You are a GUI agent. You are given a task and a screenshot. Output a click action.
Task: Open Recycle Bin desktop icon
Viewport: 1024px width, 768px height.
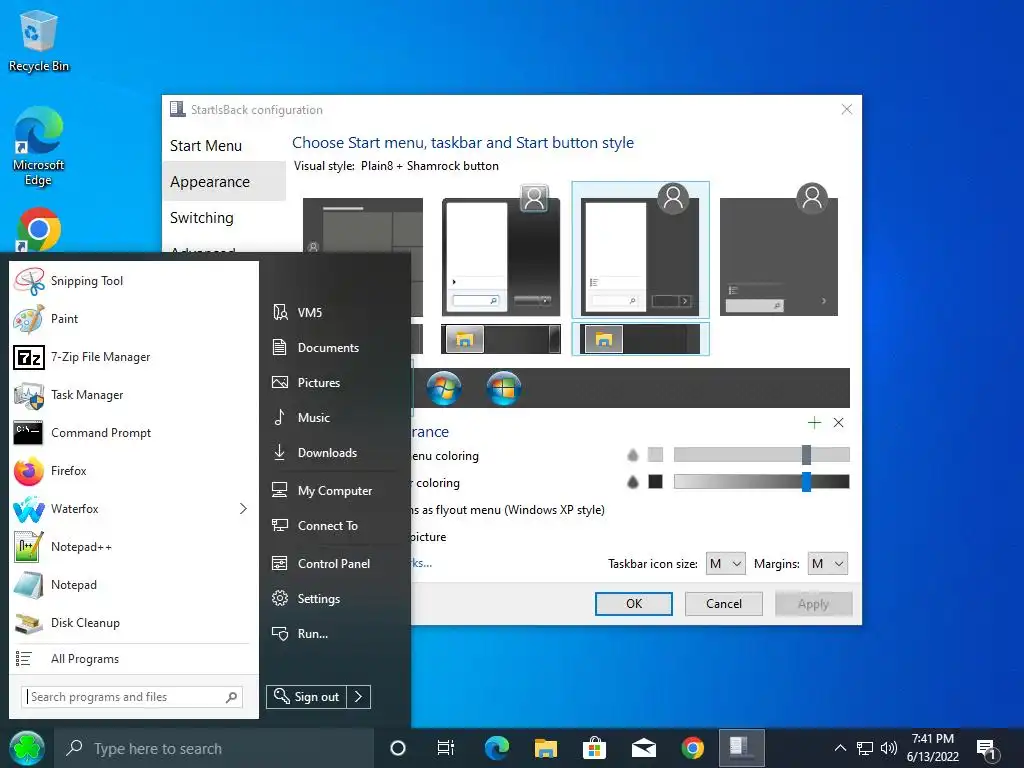pyautogui.click(x=39, y=41)
